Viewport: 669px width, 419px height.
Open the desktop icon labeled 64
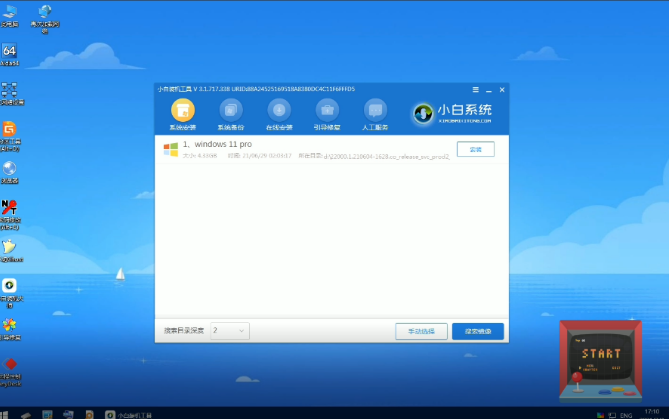pos(9,52)
